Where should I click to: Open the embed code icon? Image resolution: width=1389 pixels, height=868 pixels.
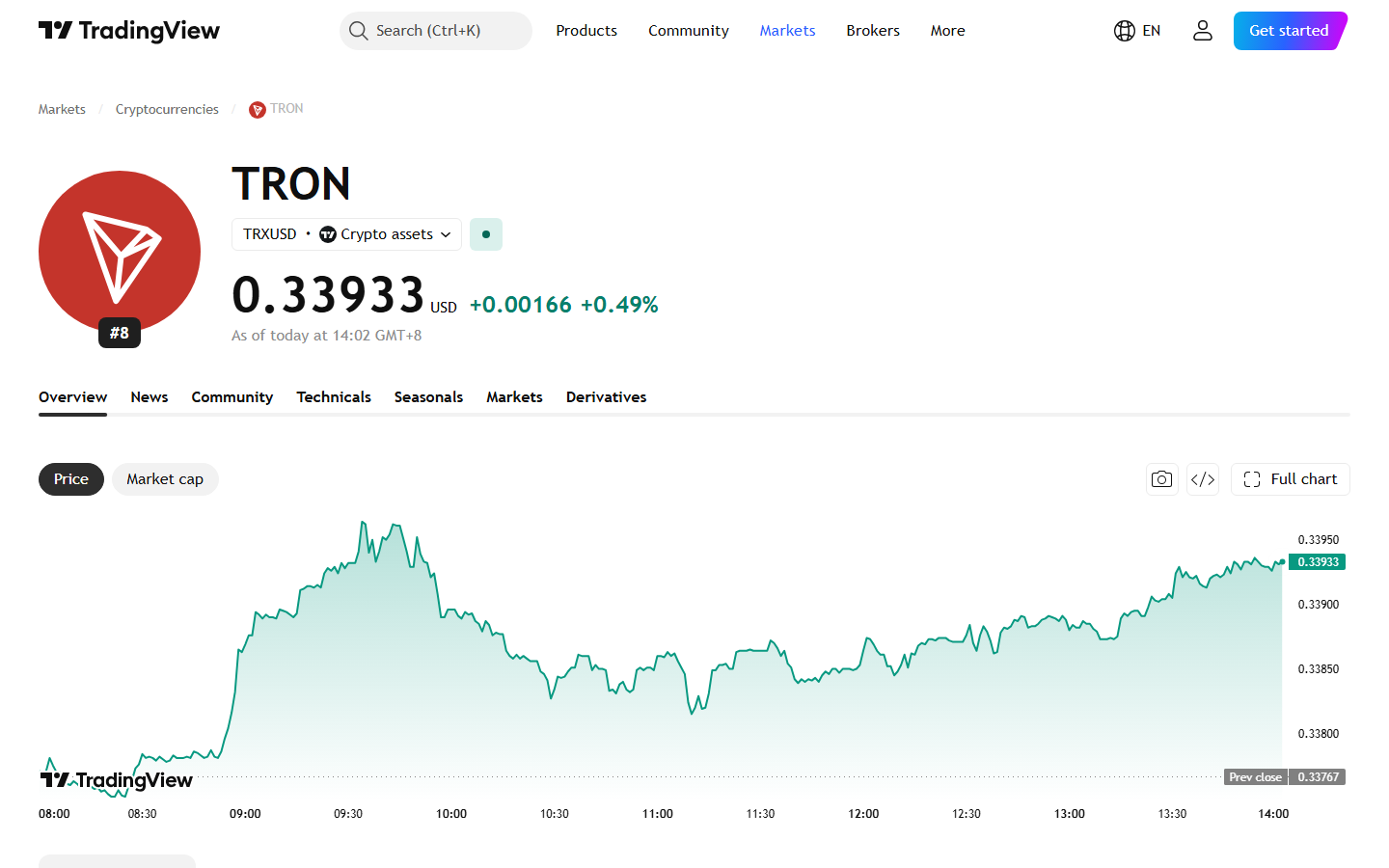click(1203, 479)
